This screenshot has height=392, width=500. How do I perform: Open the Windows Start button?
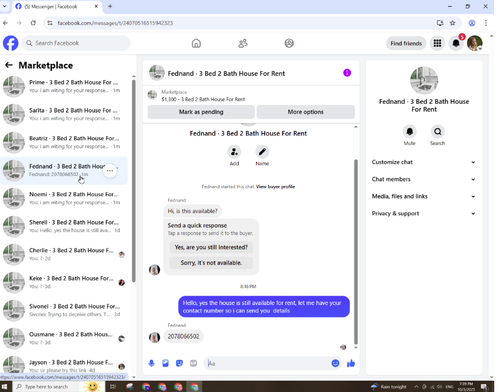(5, 387)
